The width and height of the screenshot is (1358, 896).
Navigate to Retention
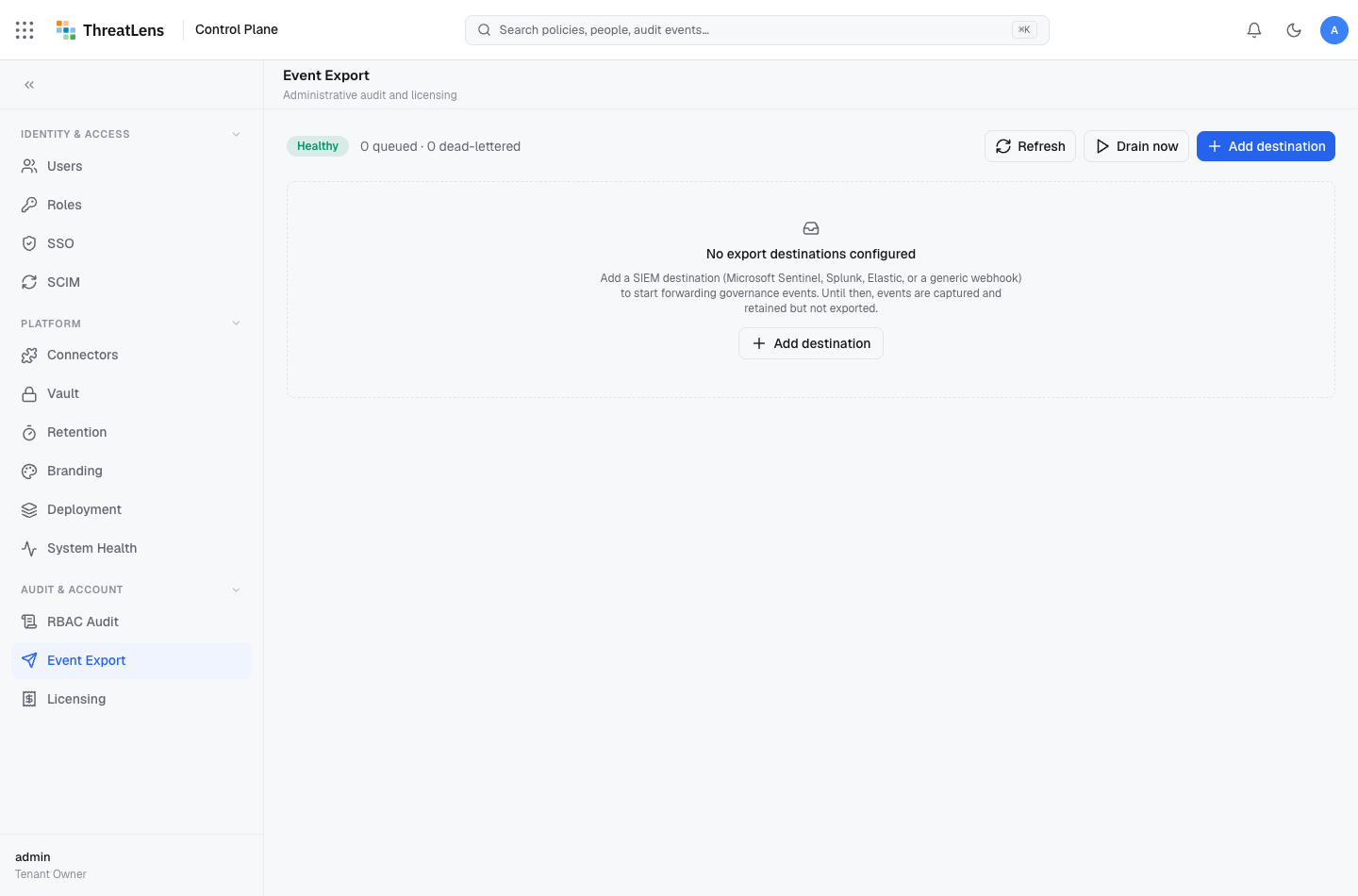pos(131,433)
